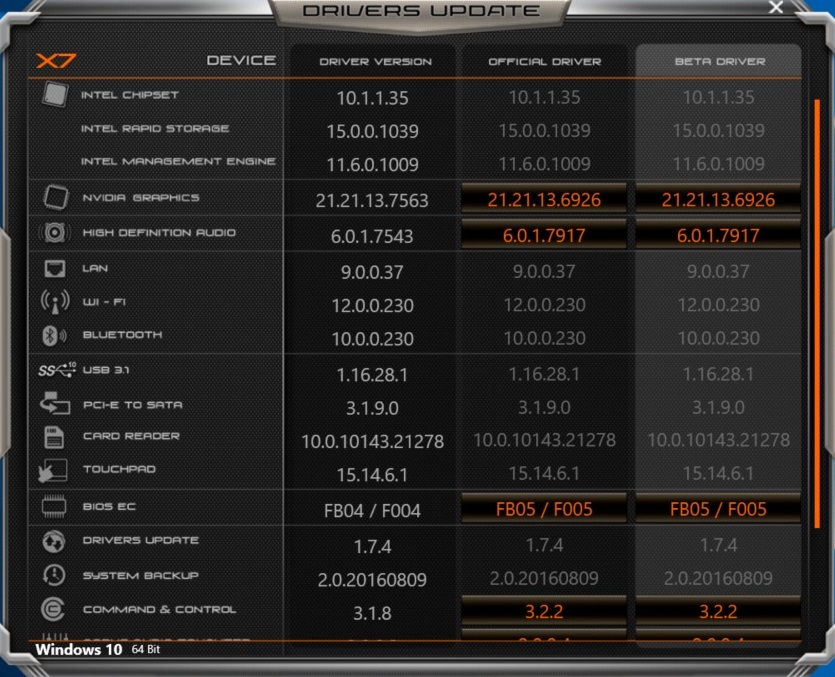Click the Windows 10 64 Bit label
Screen dimensions: 835x677
click(97, 649)
